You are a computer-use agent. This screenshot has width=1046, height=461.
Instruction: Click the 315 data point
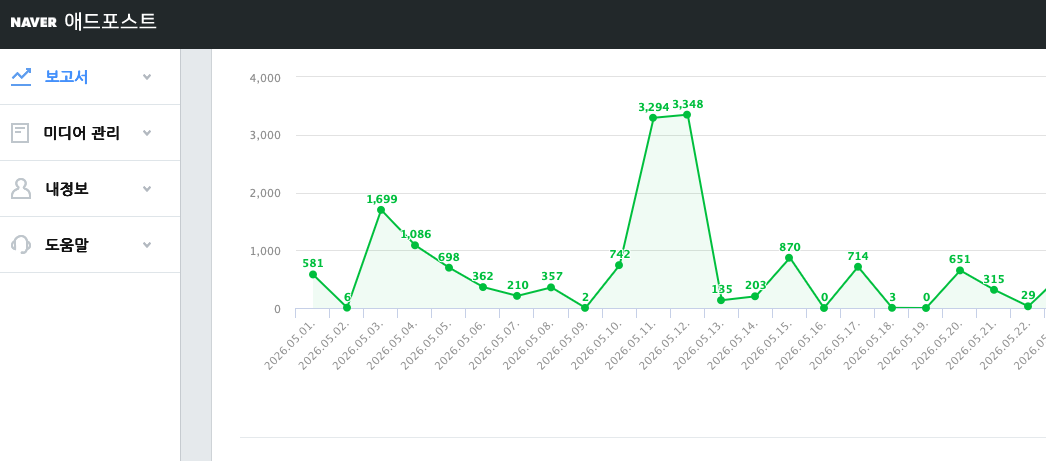tap(994, 290)
